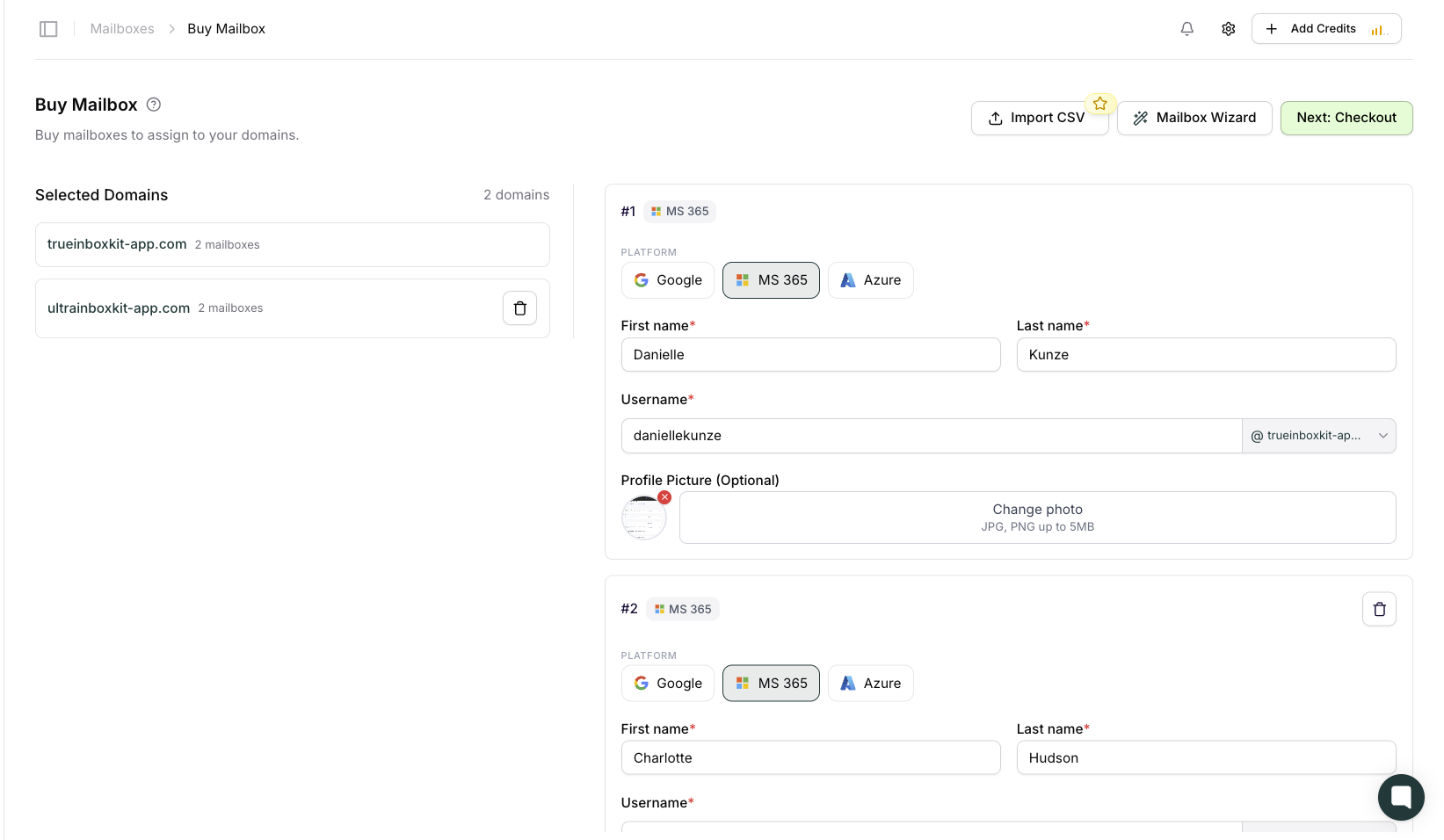Click Import CSV button
1444x840 pixels.
(x=1038, y=118)
